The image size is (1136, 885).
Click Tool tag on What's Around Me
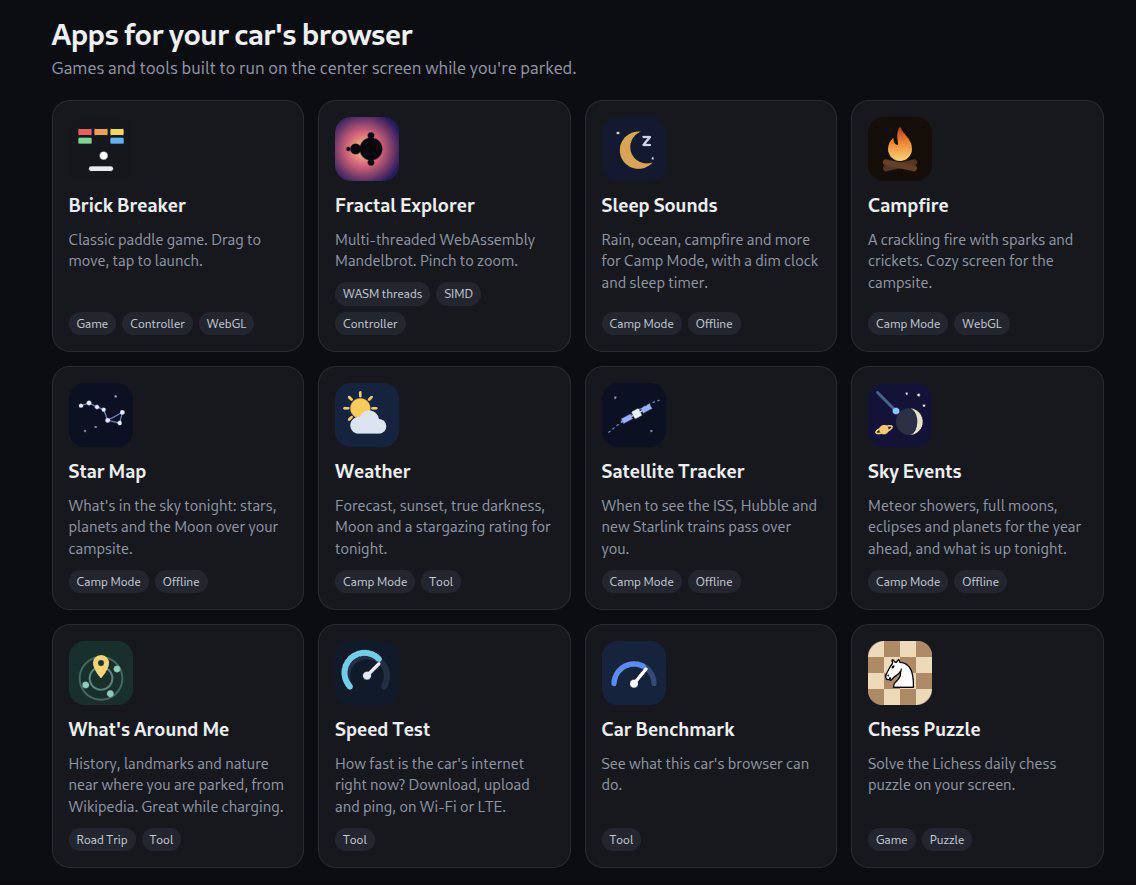[161, 839]
